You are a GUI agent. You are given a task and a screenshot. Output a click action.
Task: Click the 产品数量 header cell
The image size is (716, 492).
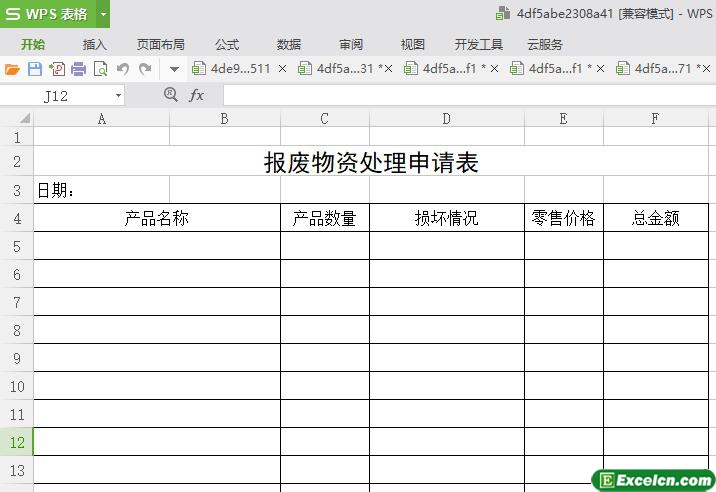[325, 218]
